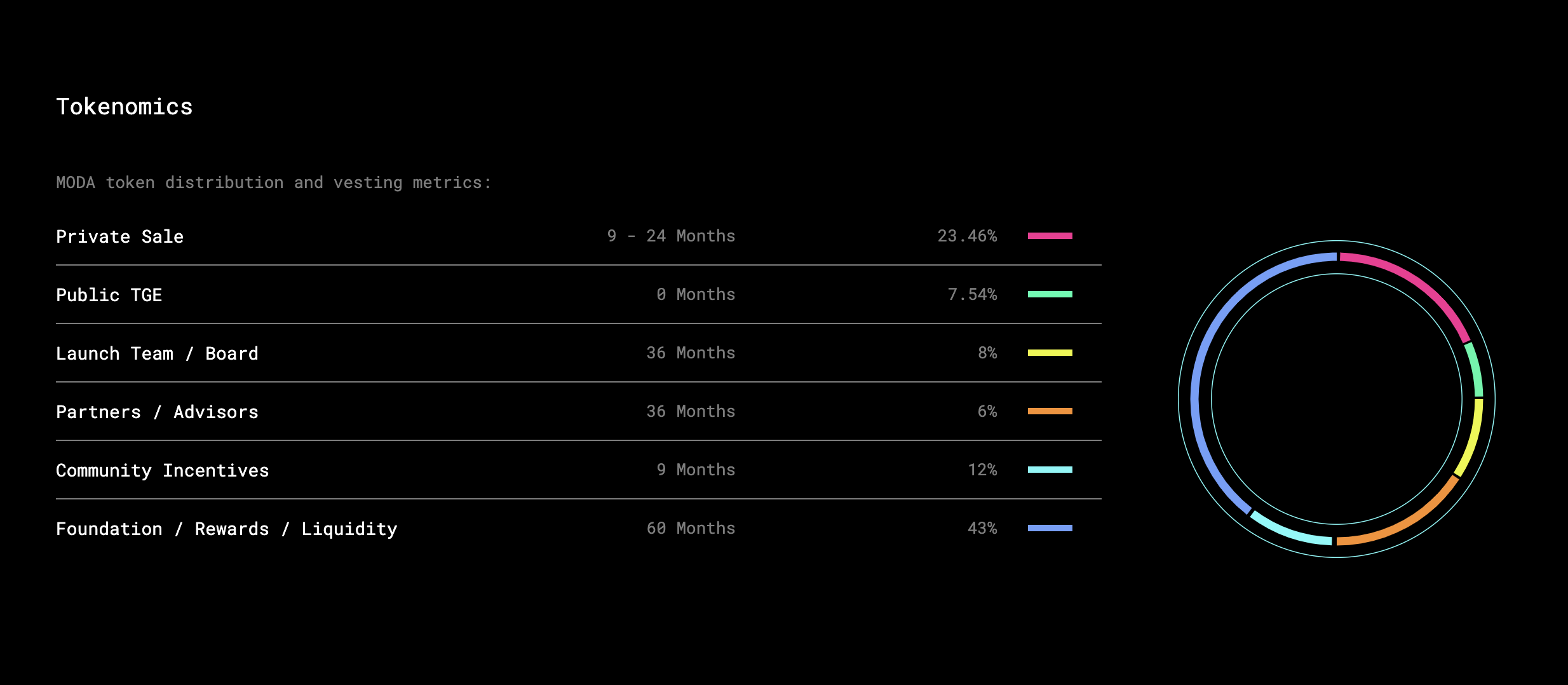Click the green Public TGE color swatch
This screenshot has height=685, width=1568.
point(1050,294)
